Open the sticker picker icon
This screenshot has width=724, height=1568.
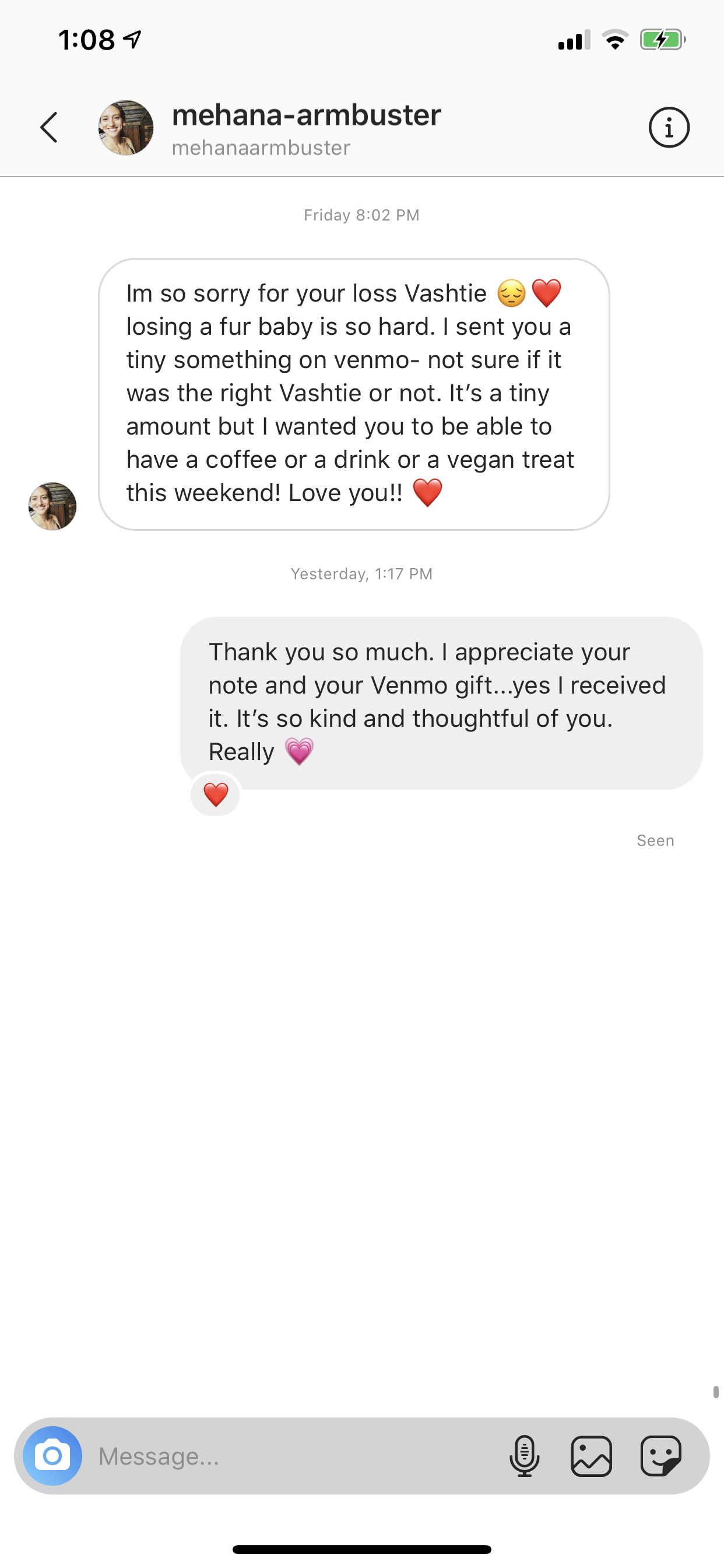point(660,1455)
